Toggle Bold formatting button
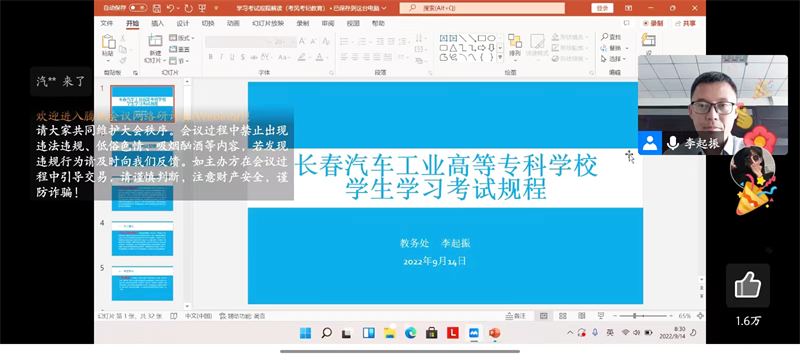 tap(210, 57)
